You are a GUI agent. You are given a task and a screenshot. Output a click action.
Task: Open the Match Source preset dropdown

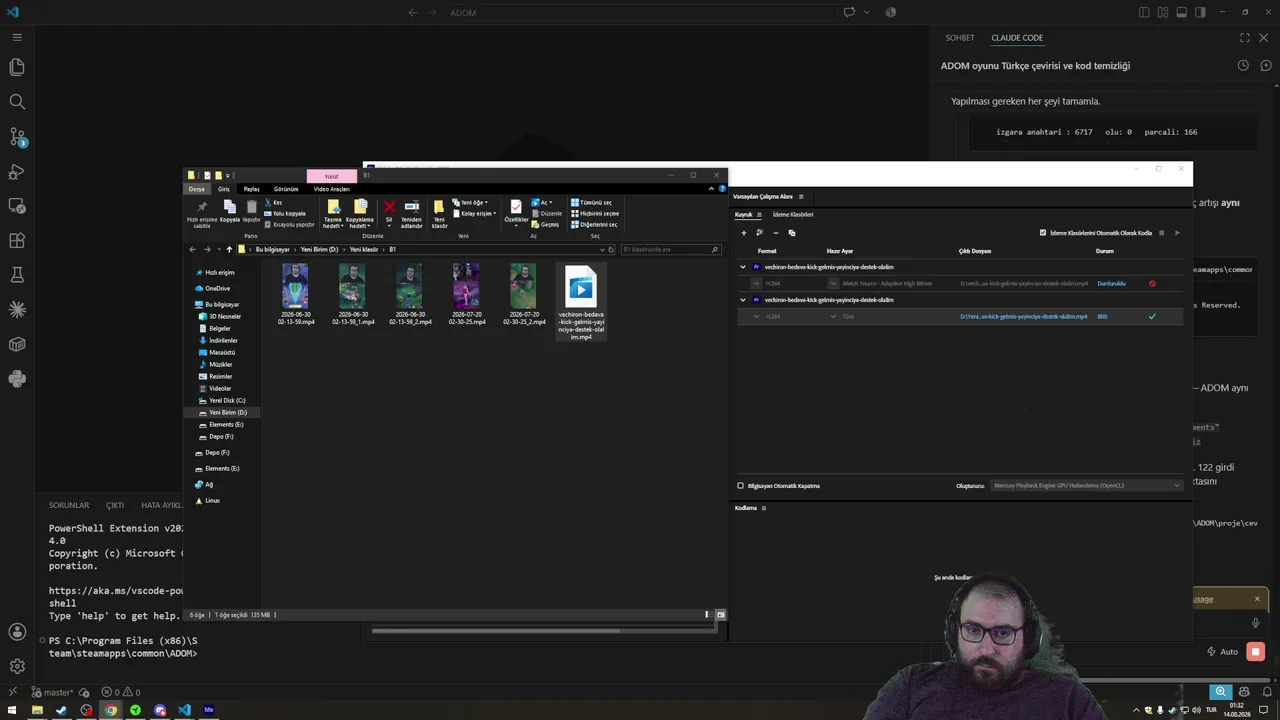pyautogui.click(x=833, y=284)
